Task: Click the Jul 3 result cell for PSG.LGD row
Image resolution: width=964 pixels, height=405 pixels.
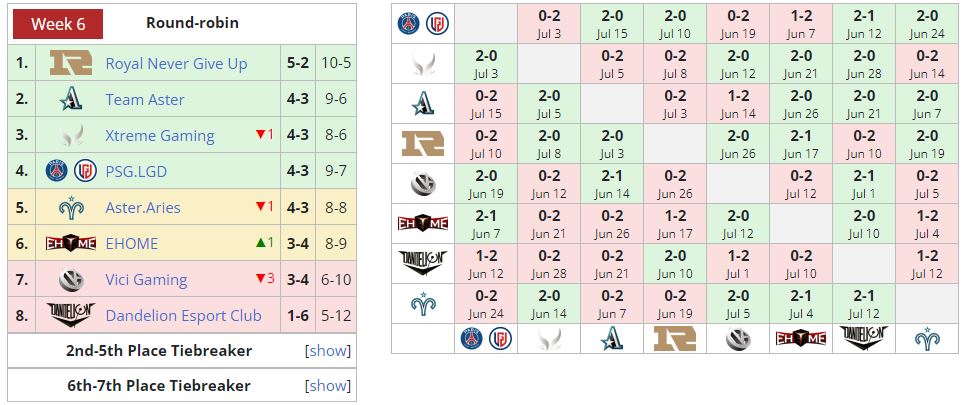Action: (549, 24)
